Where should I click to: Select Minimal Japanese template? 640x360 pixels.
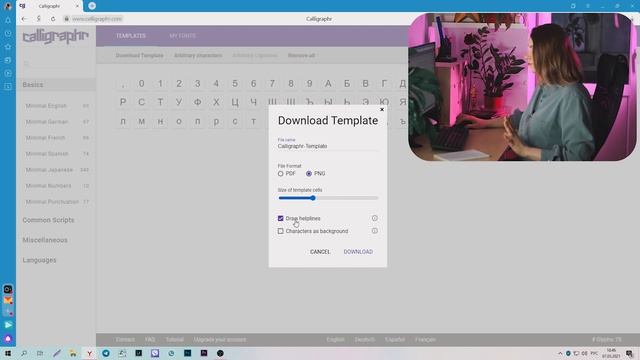(56, 170)
